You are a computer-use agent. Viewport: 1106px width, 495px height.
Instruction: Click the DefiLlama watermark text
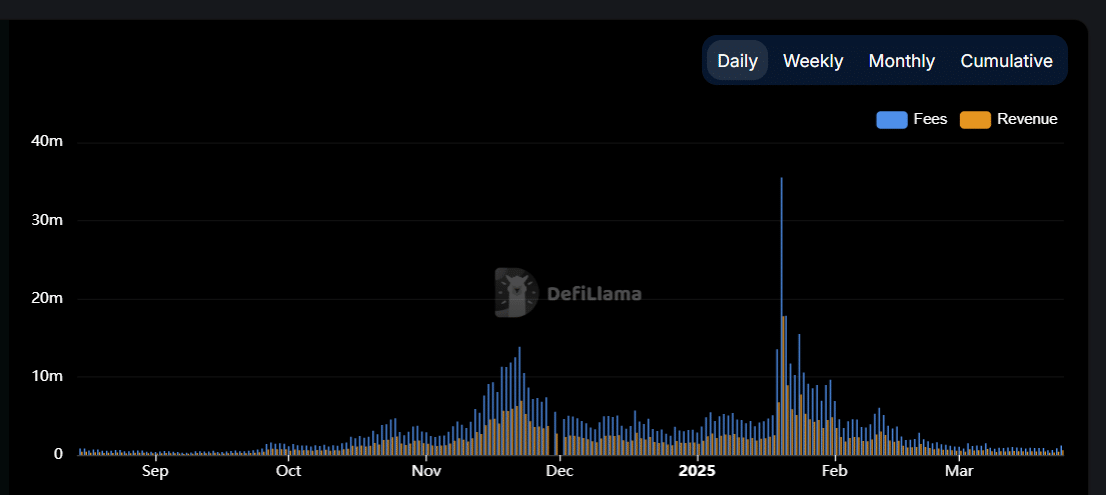tap(594, 294)
